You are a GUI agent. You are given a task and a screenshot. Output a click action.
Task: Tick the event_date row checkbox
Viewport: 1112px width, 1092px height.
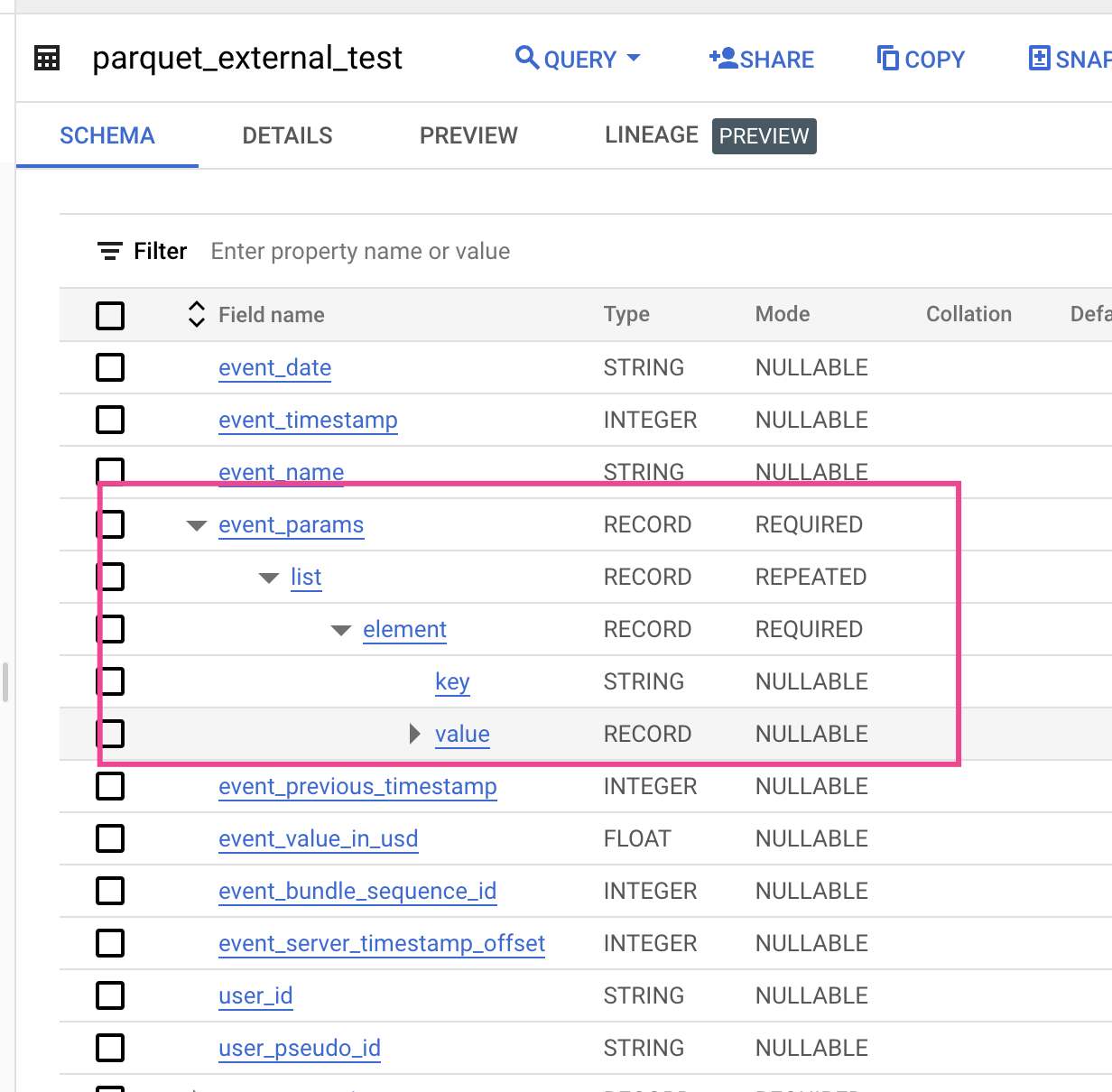[x=110, y=367]
